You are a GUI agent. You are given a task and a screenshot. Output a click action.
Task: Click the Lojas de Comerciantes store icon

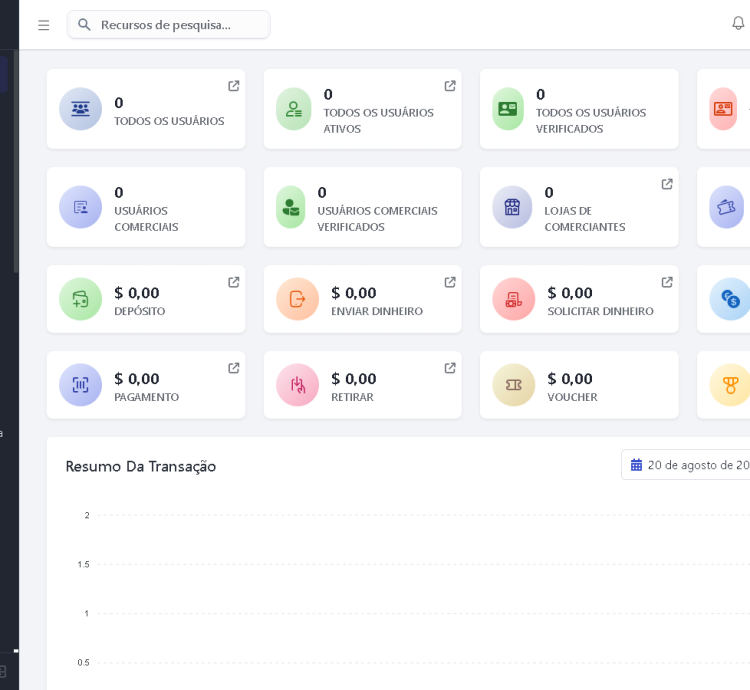pos(512,207)
